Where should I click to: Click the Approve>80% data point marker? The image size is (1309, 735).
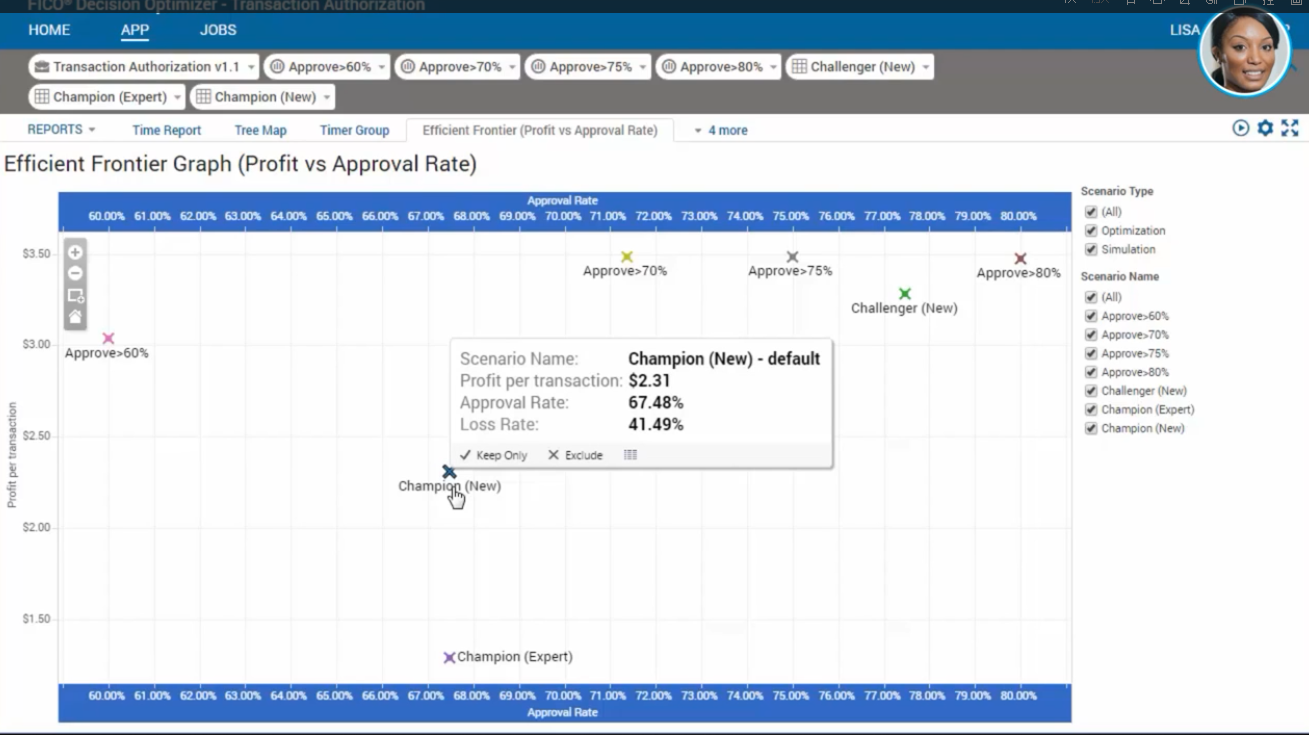[x=1020, y=259]
